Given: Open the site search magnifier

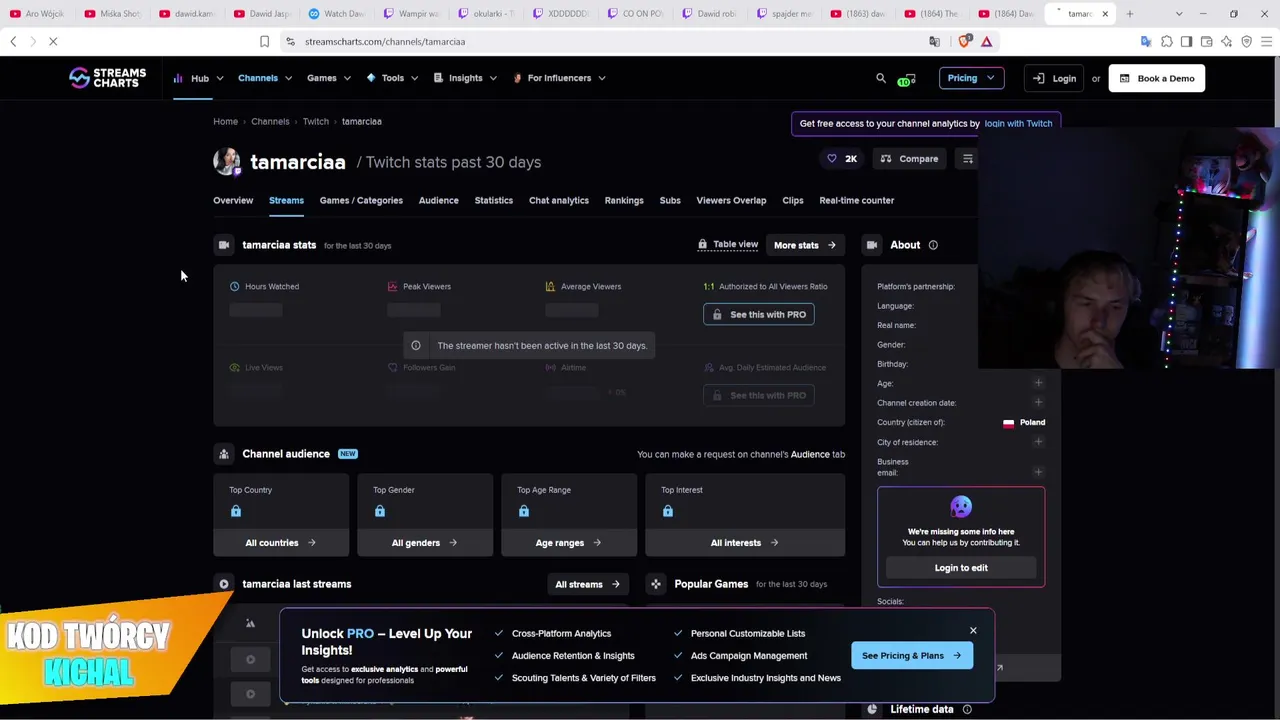Looking at the screenshot, I should click(x=881, y=78).
